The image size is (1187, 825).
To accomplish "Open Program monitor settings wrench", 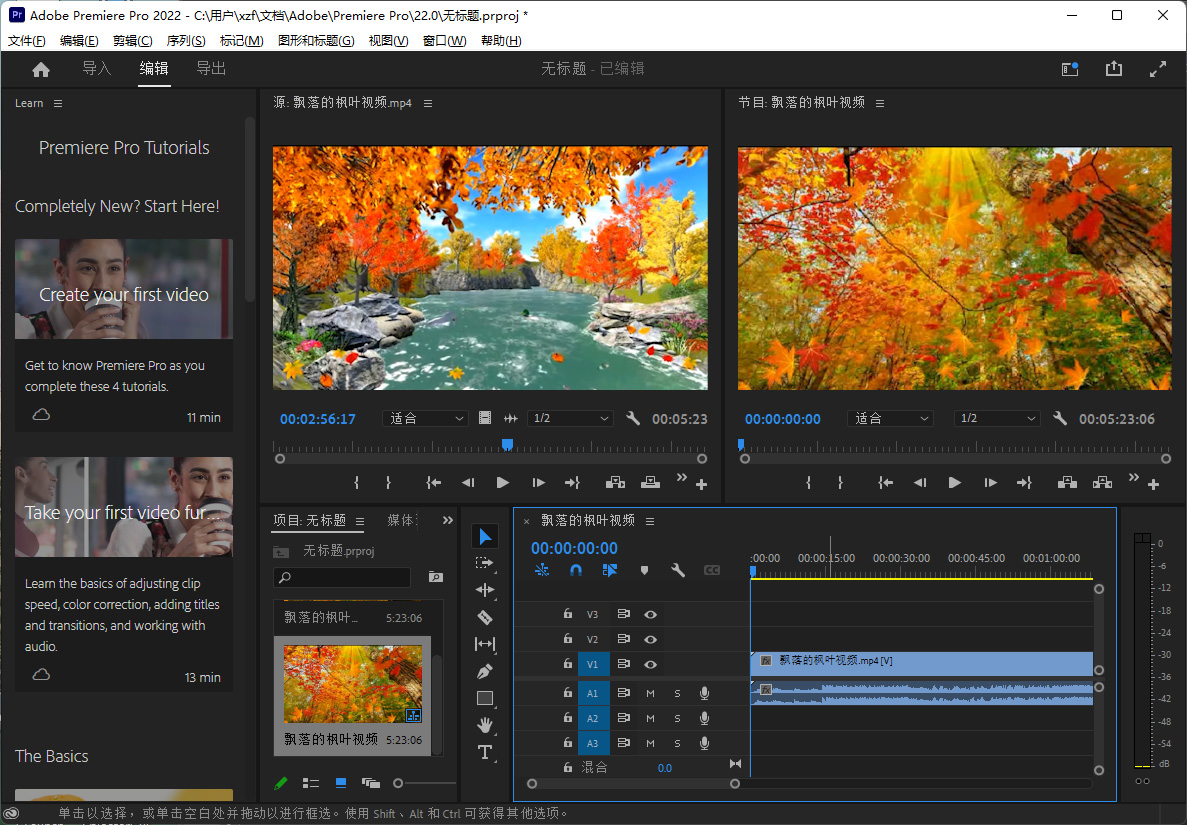I will coord(1060,418).
